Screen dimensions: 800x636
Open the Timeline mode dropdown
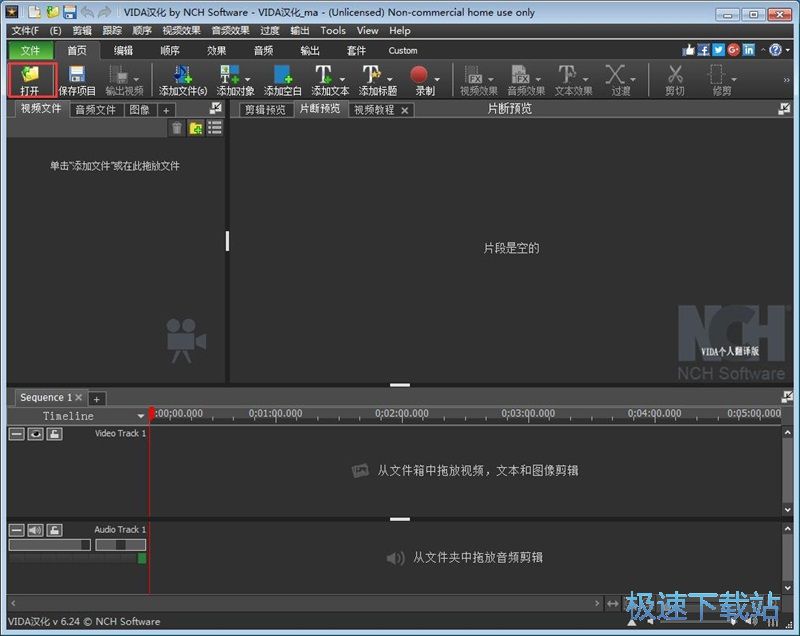(x=141, y=416)
